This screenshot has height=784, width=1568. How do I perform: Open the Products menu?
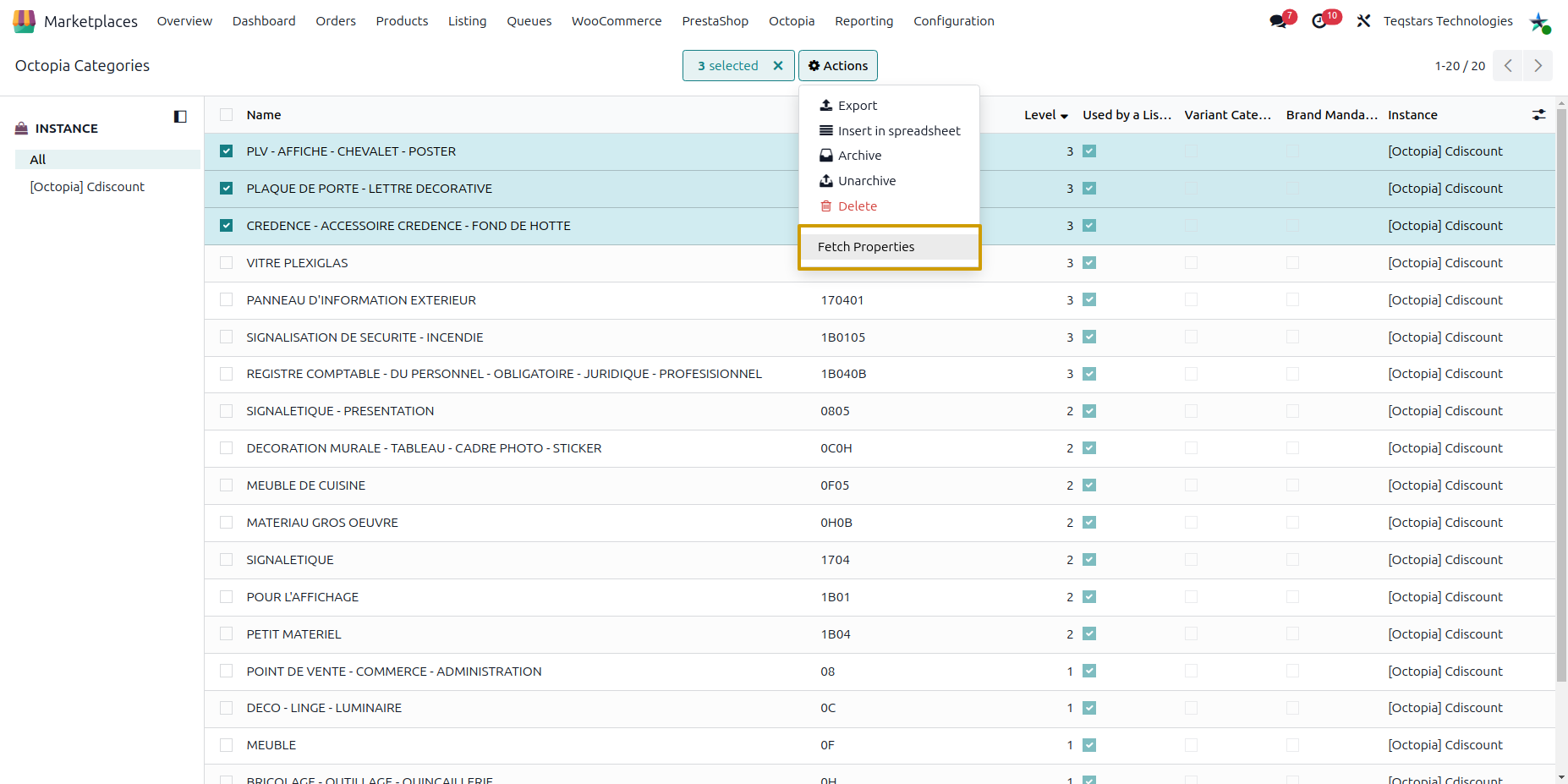(x=402, y=21)
